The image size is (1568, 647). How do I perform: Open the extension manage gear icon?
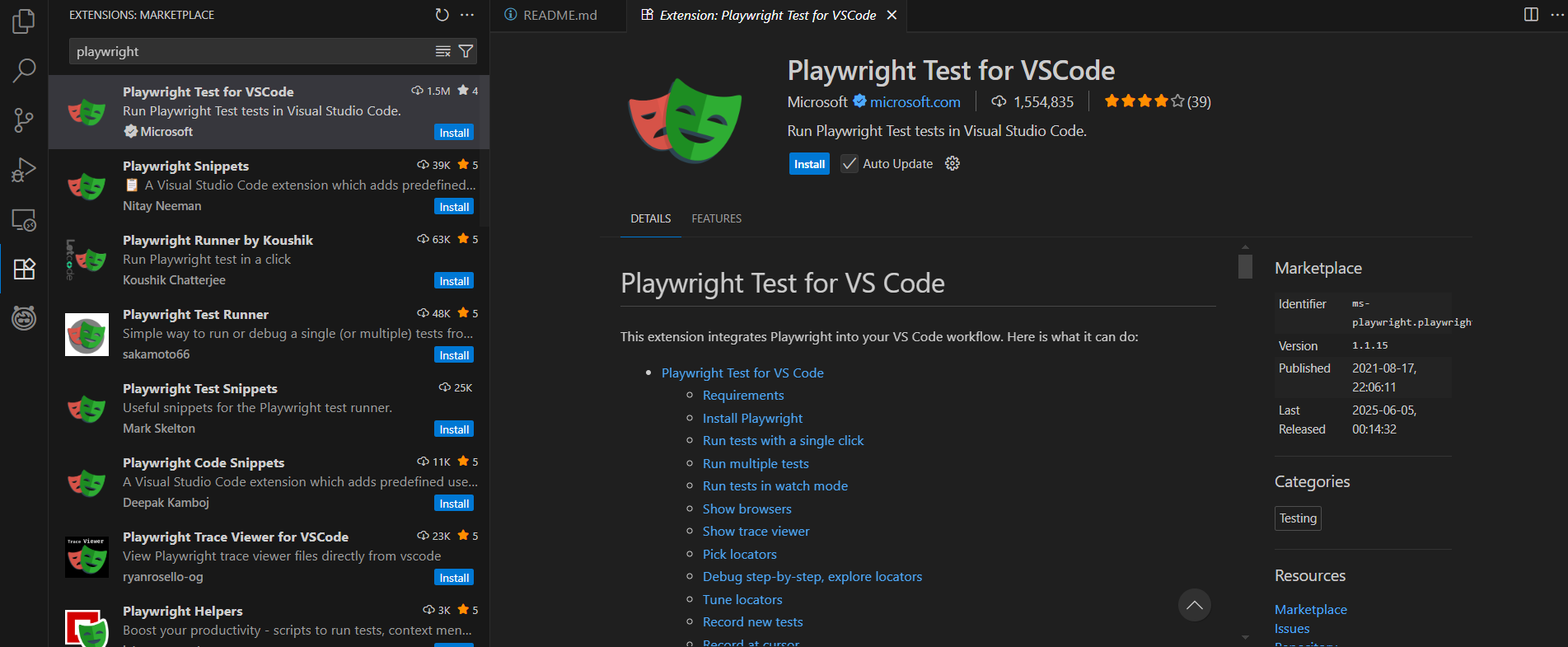pos(953,163)
